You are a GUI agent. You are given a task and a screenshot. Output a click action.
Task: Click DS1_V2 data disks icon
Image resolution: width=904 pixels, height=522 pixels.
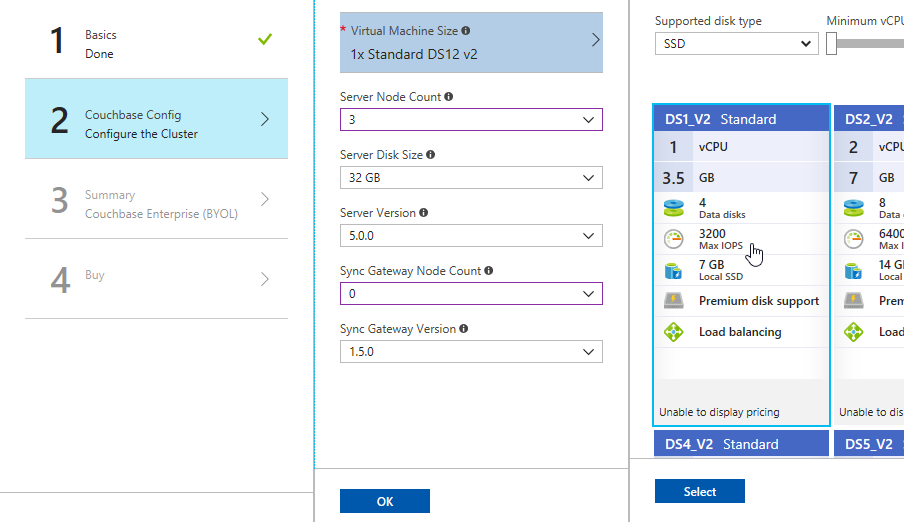673,208
